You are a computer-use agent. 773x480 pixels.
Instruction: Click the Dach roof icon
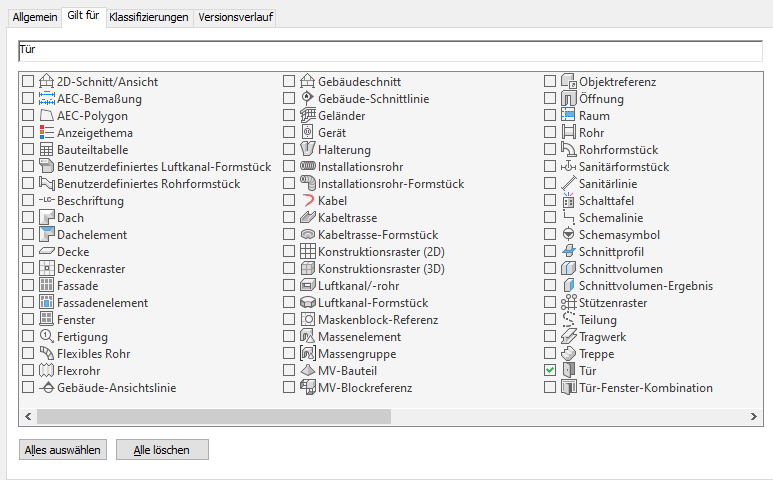click(x=46, y=217)
